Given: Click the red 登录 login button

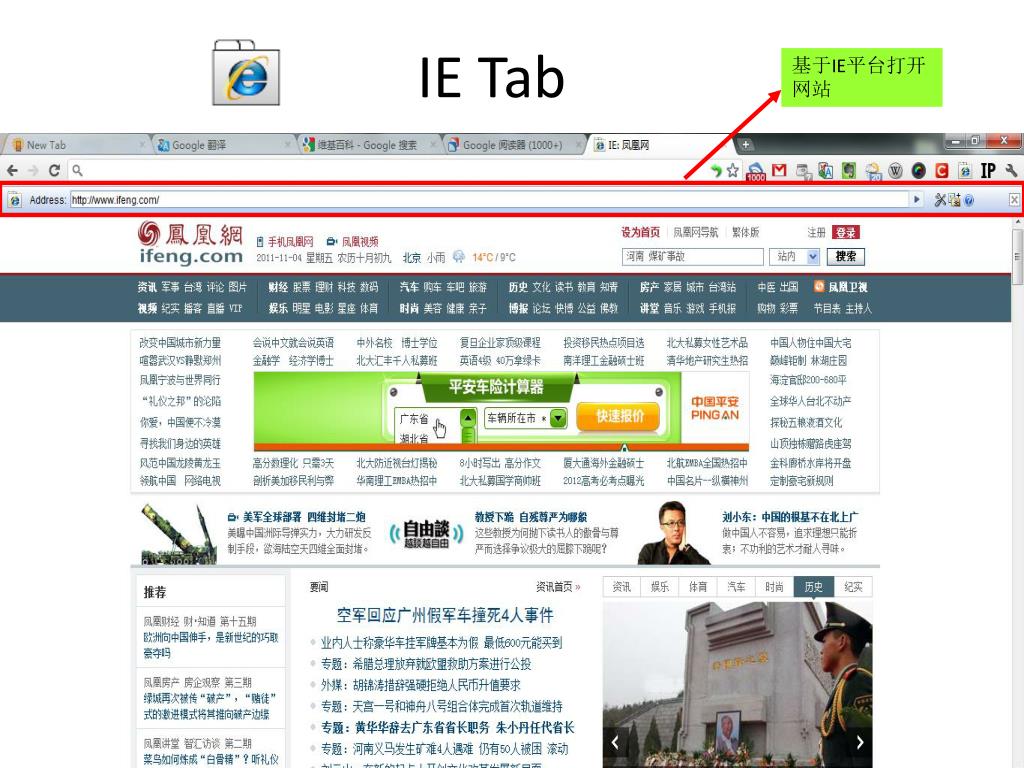Looking at the screenshot, I should click(846, 232).
